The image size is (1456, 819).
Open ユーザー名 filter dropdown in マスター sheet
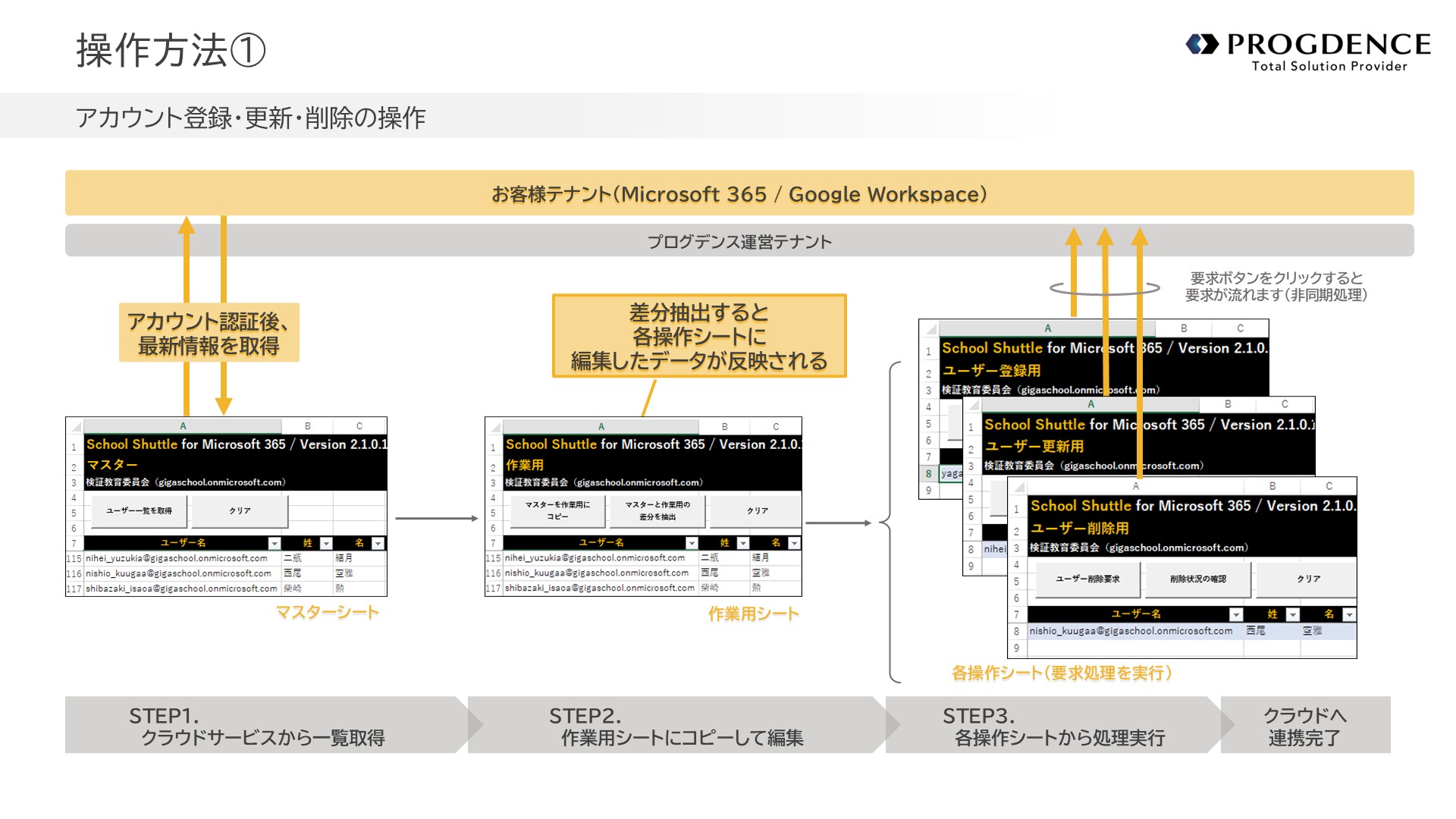pyautogui.click(x=275, y=543)
